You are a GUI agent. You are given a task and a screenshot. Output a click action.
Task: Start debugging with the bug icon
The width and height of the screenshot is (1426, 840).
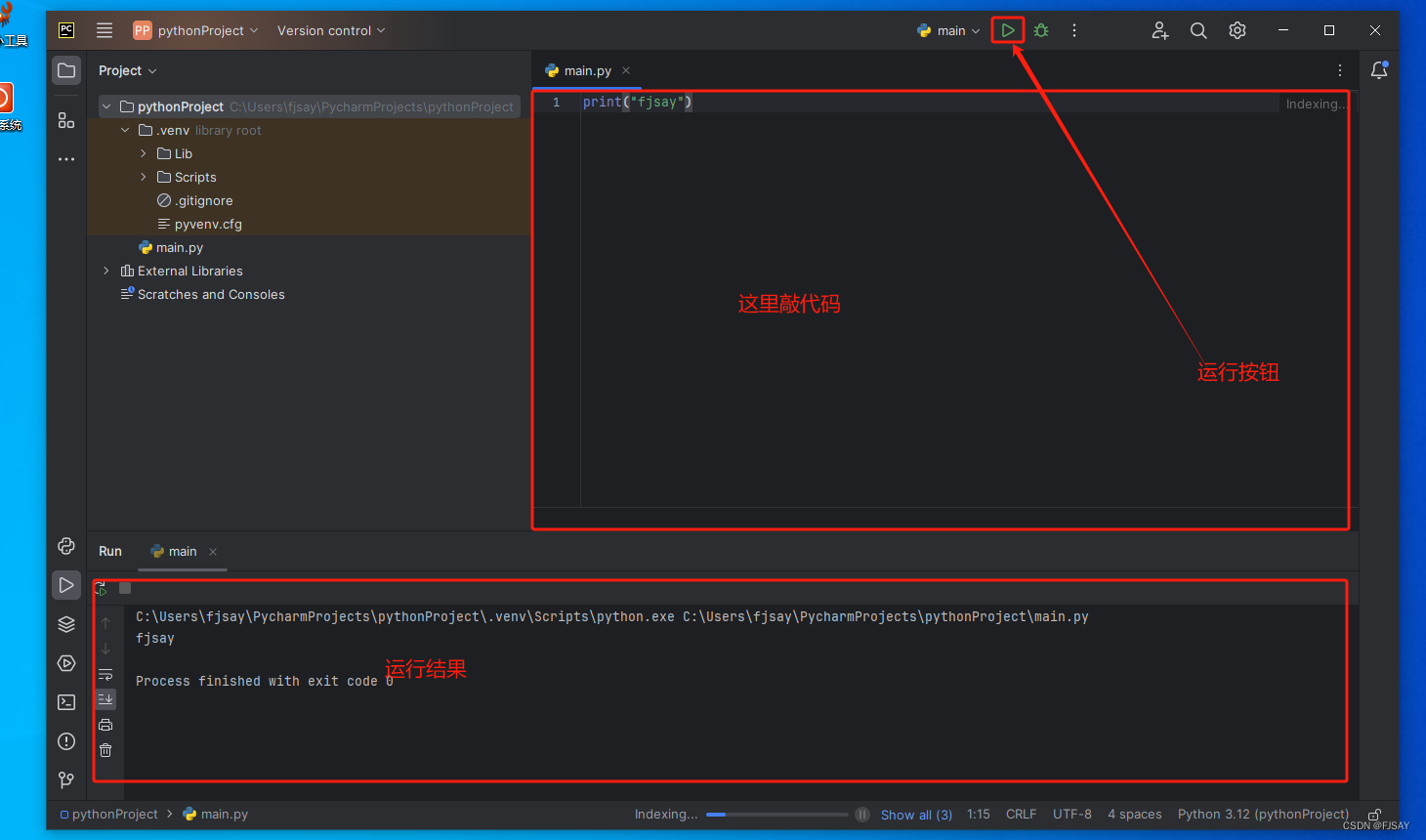tap(1041, 30)
